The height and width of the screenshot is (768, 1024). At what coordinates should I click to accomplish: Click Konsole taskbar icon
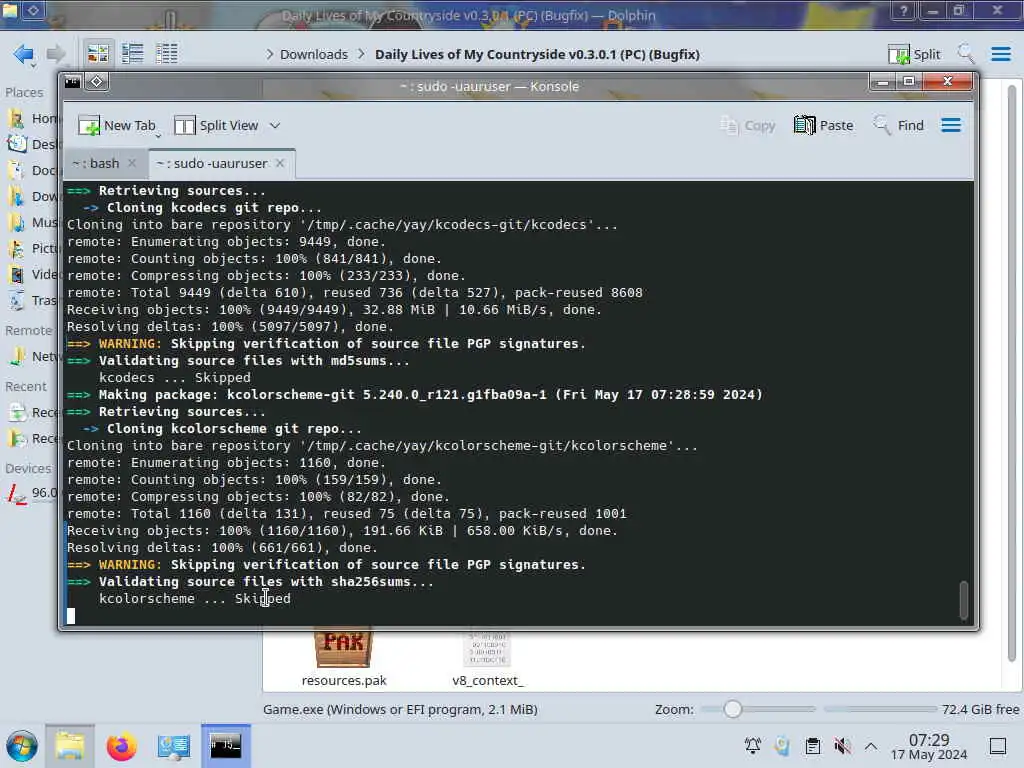[x=225, y=746]
